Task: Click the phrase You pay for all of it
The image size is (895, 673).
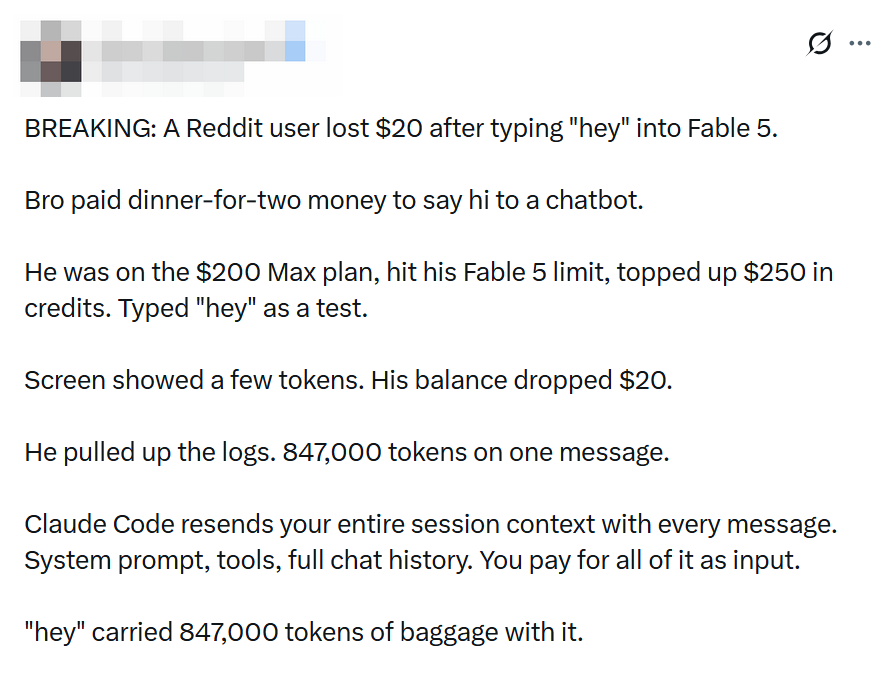Action: tap(587, 561)
